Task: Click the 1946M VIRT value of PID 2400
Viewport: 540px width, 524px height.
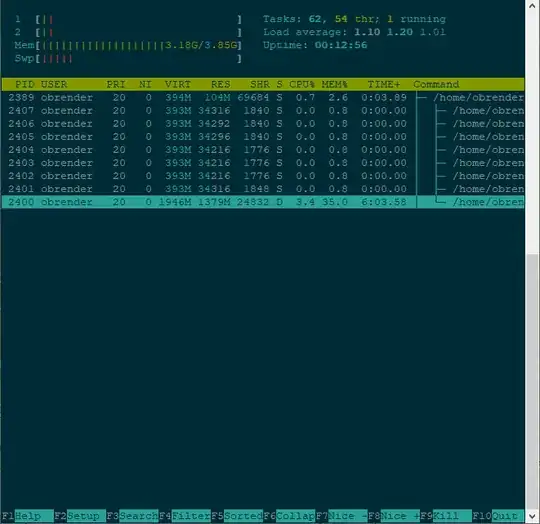Action: click(175, 202)
